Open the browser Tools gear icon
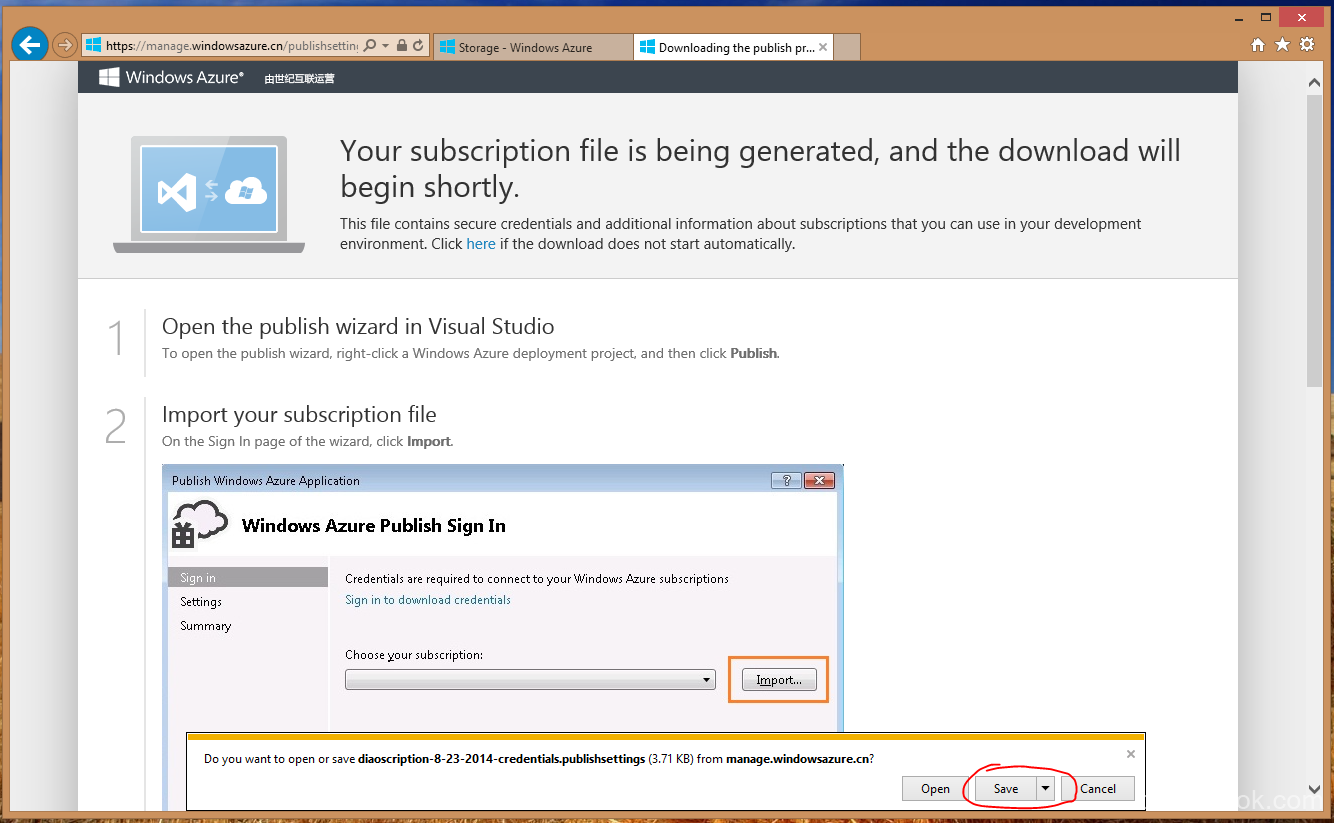The width and height of the screenshot is (1334, 823). coord(1307,45)
